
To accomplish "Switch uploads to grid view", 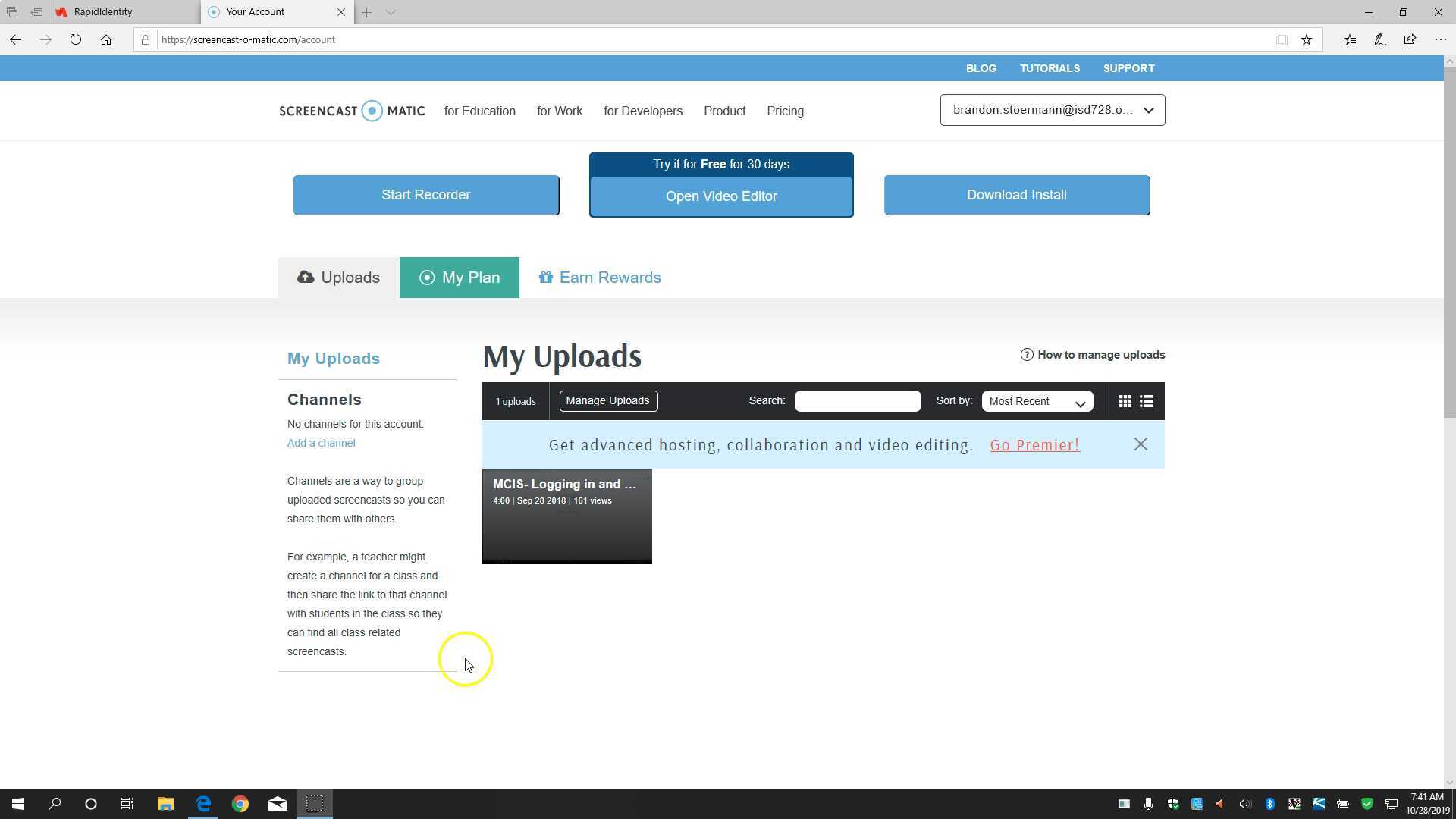I will [1125, 401].
